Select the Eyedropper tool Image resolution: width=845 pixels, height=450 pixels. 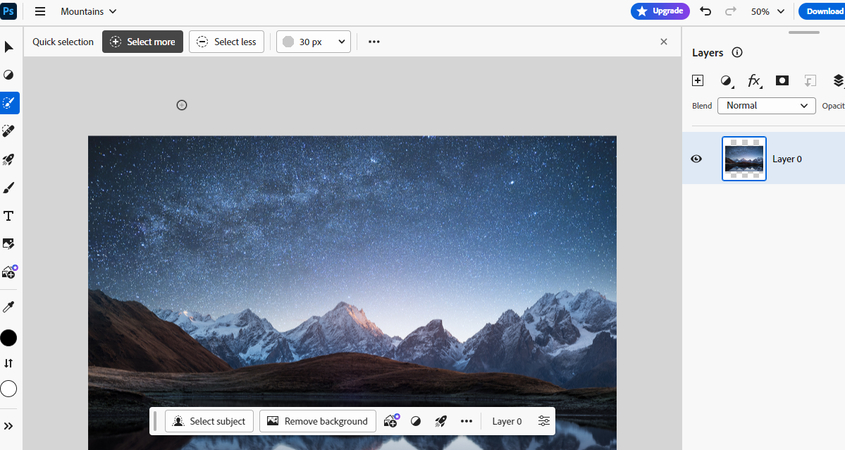click(x=9, y=307)
